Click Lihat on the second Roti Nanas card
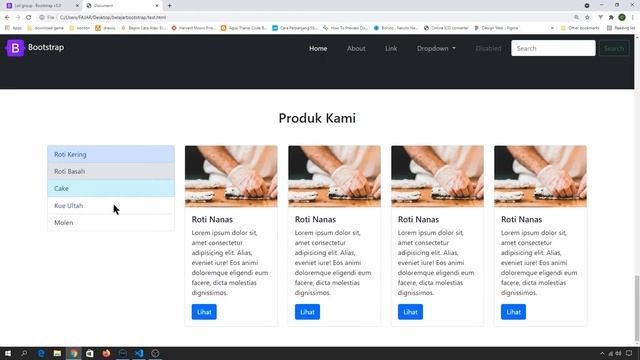 tap(307, 312)
